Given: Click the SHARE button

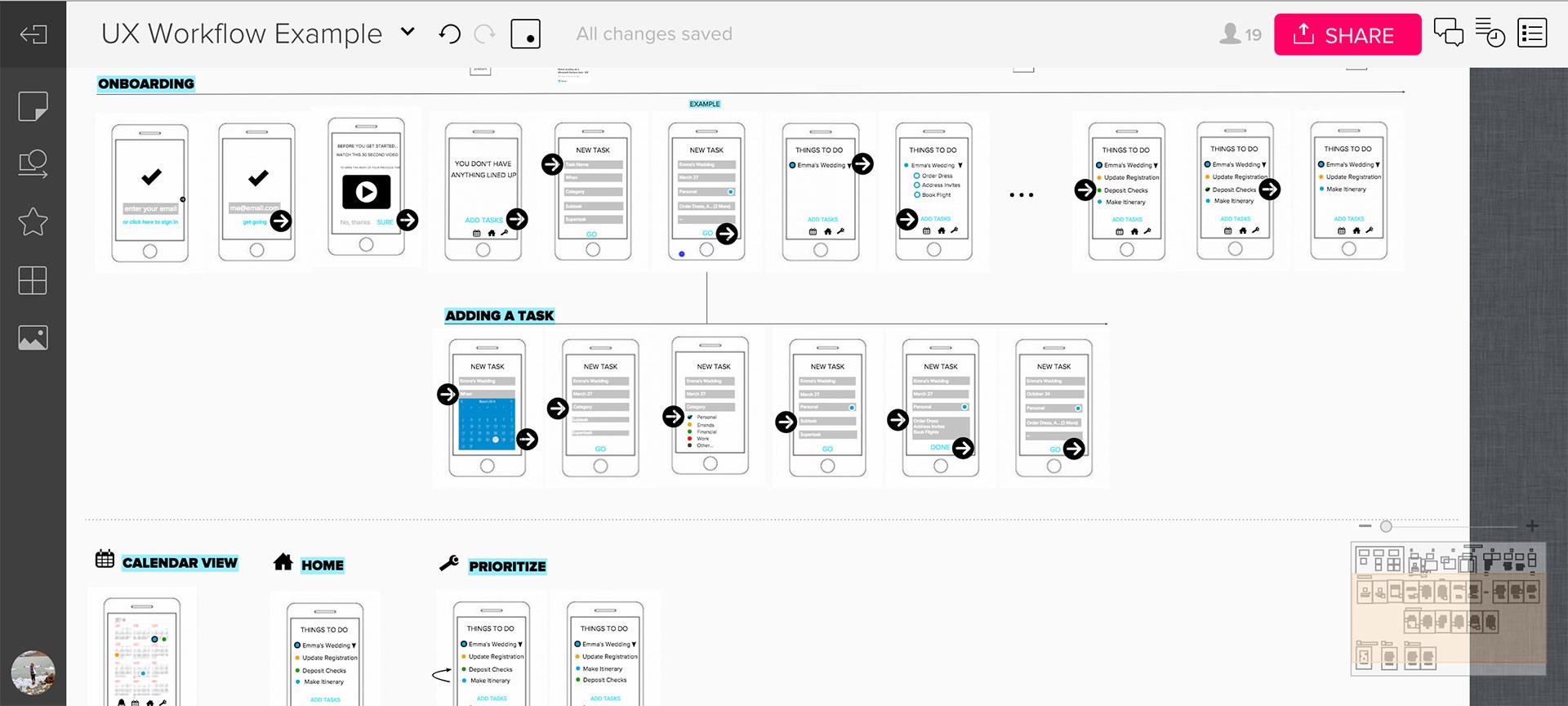Looking at the screenshot, I should click(x=1347, y=34).
